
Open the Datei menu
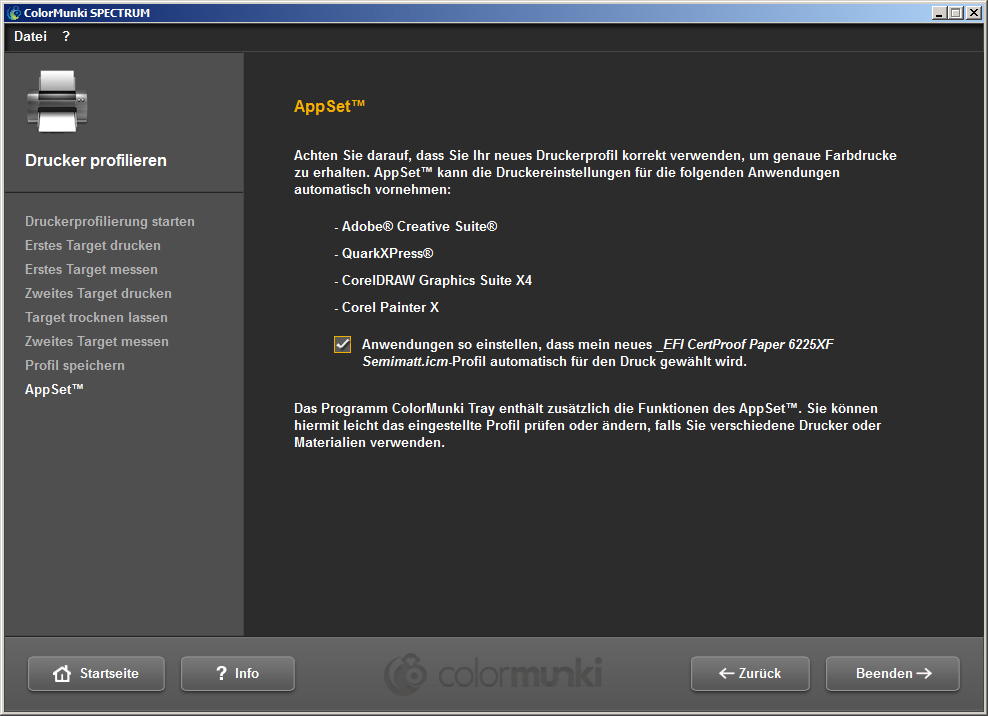pos(30,37)
